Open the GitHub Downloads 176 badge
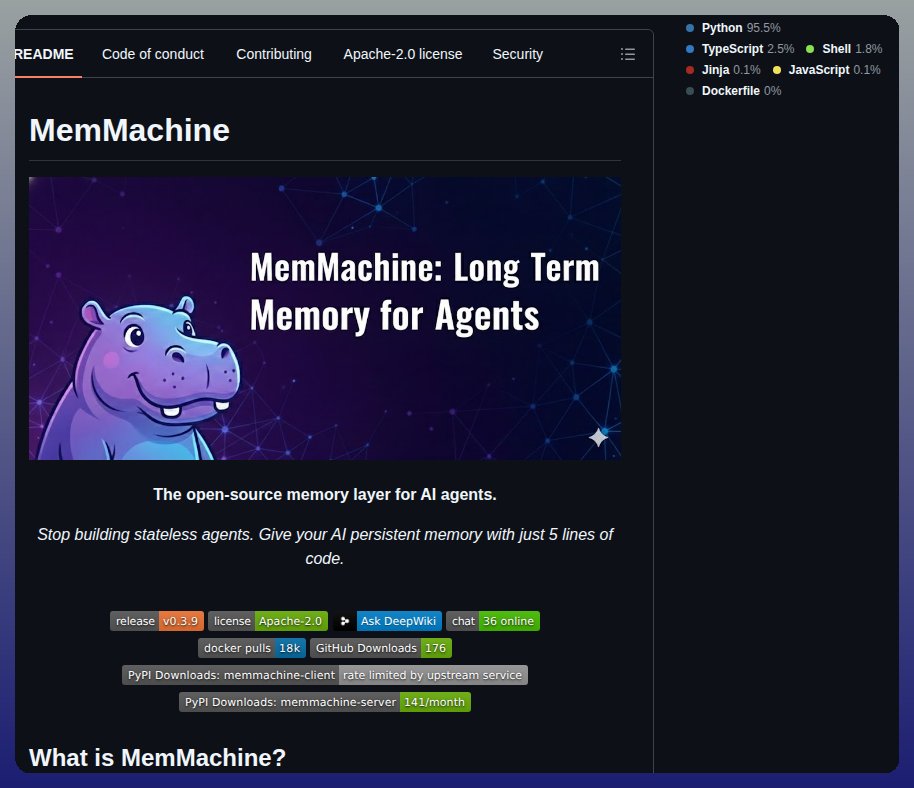Image resolution: width=914 pixels, height=788 pixels. coord(381,648)
